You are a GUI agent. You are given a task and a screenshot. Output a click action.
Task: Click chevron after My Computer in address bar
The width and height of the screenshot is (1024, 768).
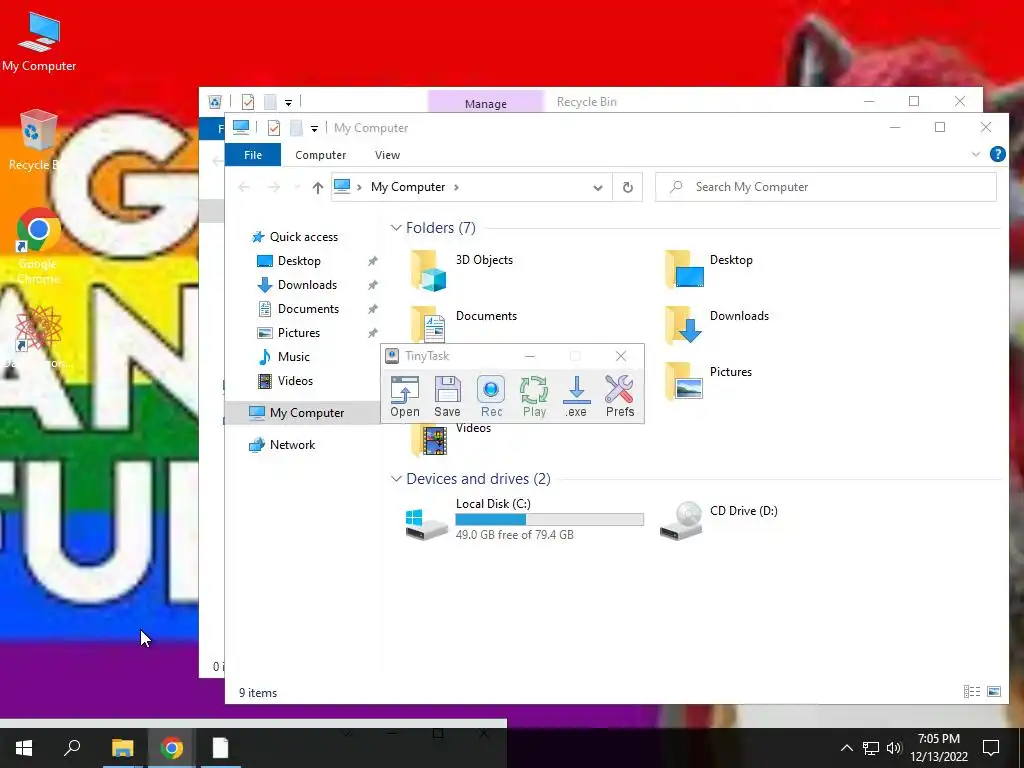coord(456,187)
